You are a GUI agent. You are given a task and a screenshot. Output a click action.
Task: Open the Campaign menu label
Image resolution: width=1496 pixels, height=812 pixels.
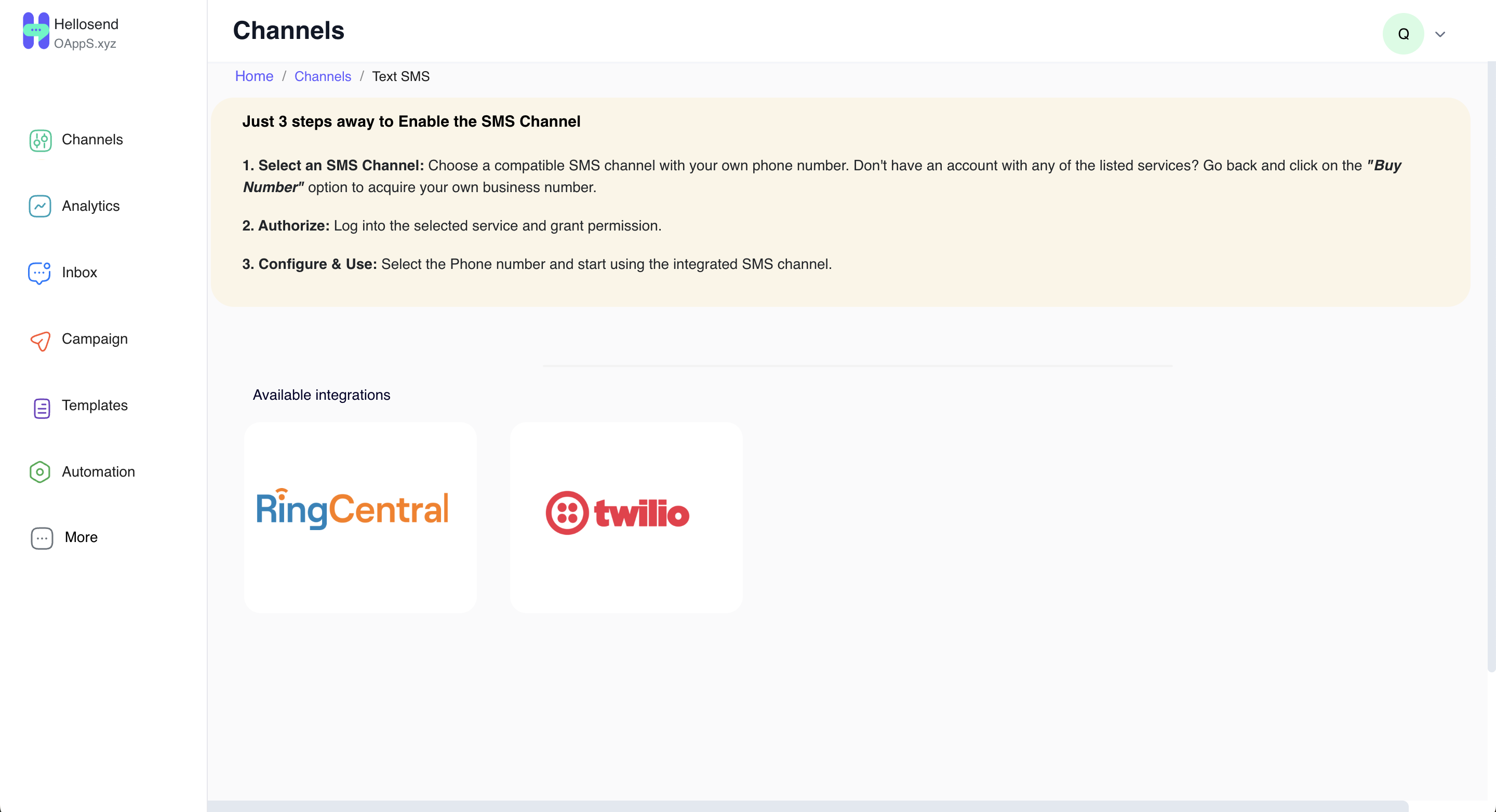pyautogui.click(x=95, y=339)
